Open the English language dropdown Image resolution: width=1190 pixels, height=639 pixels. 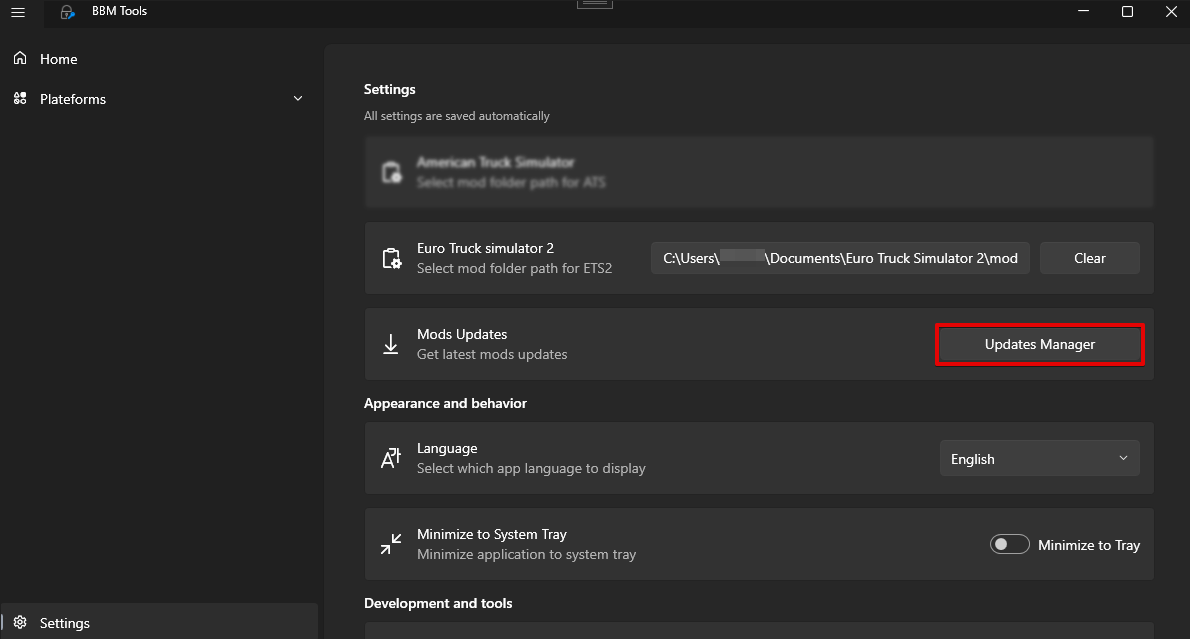tap(1039, 457)
